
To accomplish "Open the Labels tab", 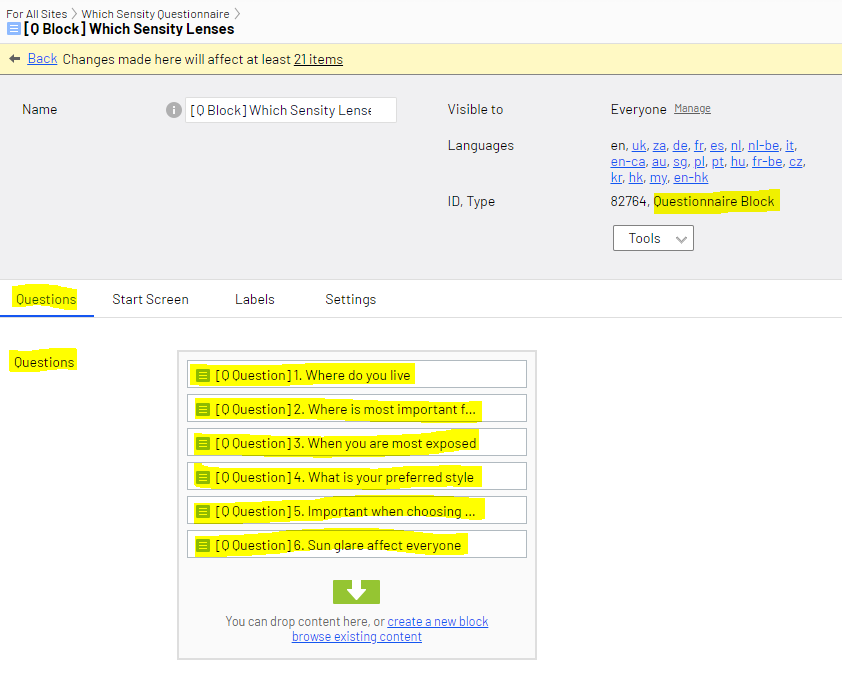I will pos(255,299).
